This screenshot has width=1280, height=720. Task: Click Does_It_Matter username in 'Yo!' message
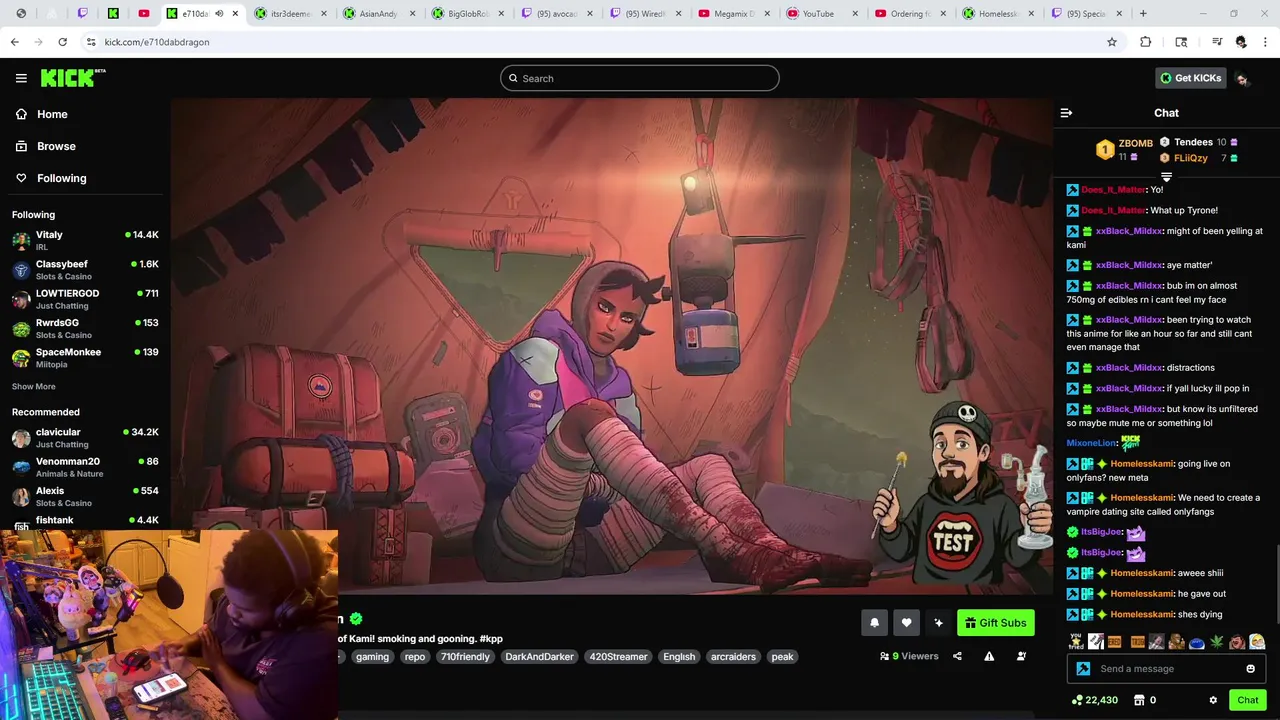(x=1113, y=190)
